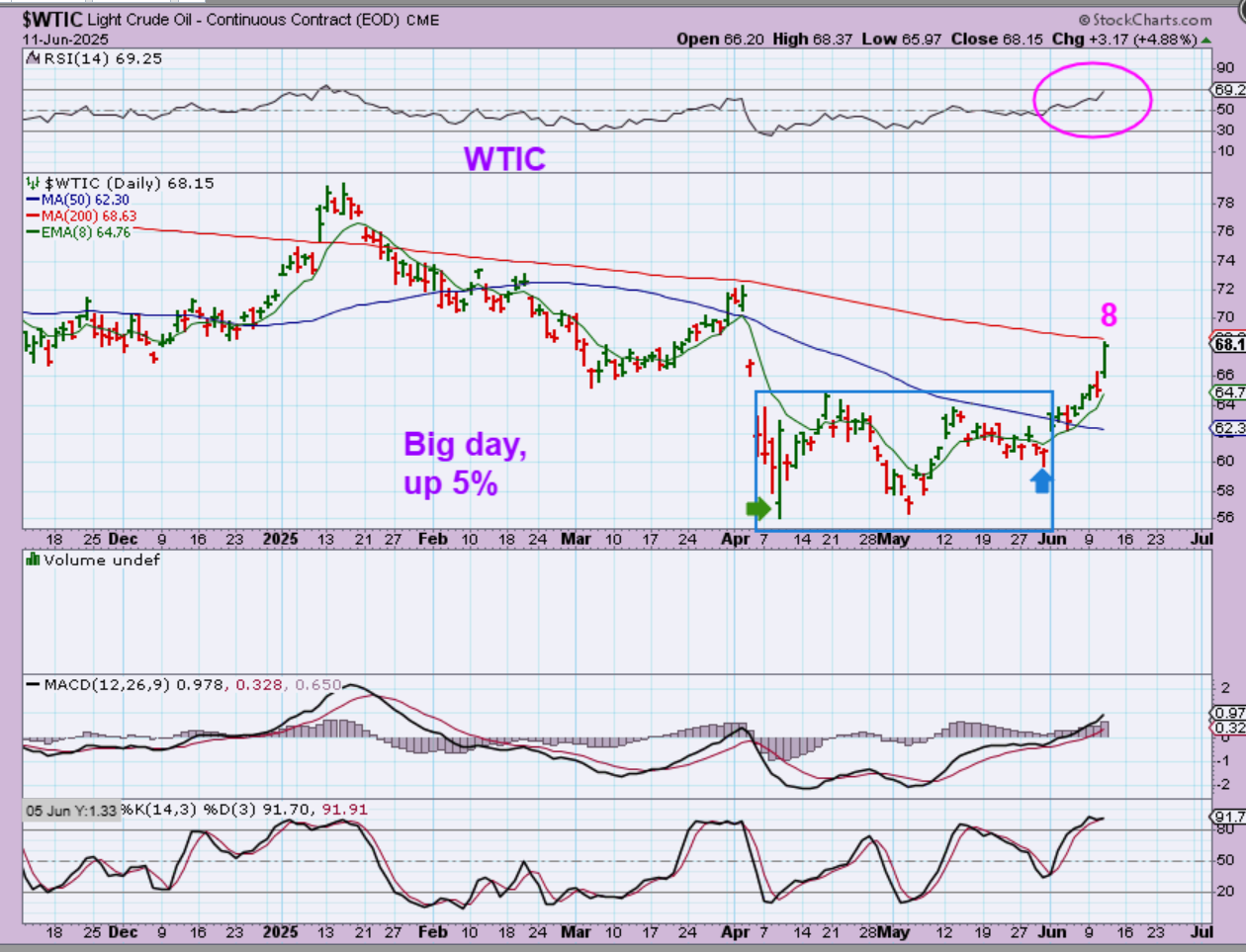Click the RSI(14) 69.25 indicator label
The height and width of the screenshot is (952, 1246).
103,58
